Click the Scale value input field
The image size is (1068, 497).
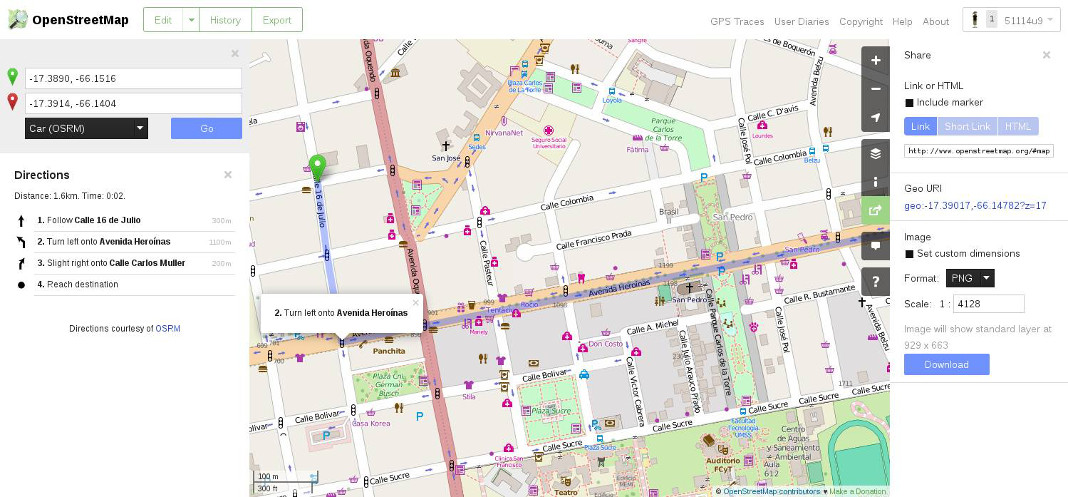[988, 304]
